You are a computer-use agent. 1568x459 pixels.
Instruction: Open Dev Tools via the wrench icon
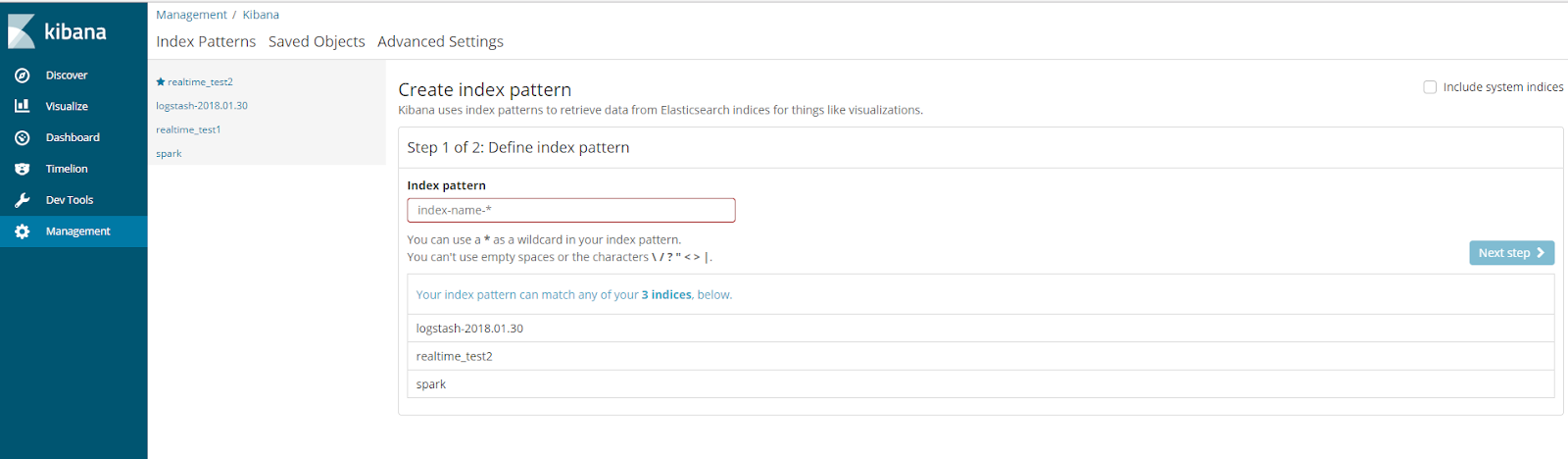pyautogui.click(x=22, y=200)
